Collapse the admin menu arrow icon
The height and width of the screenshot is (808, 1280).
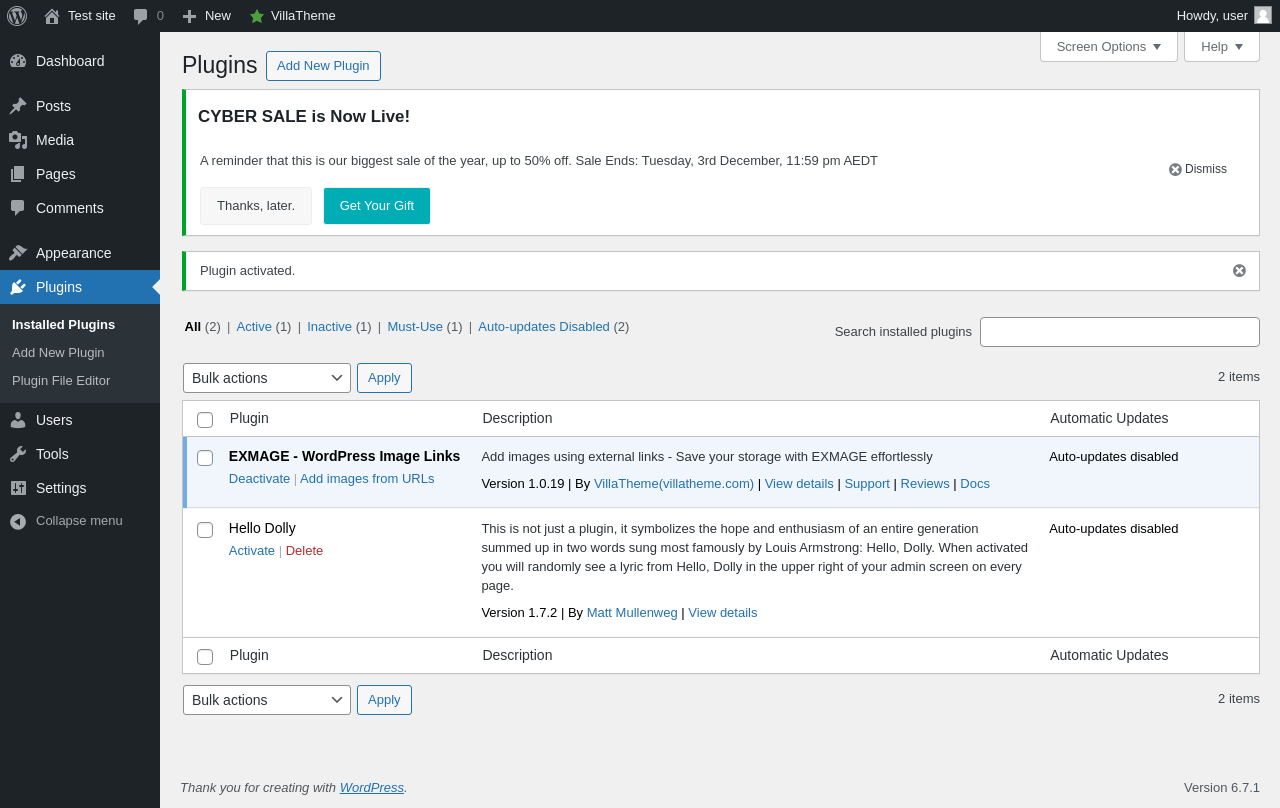[x=18, y=521]
